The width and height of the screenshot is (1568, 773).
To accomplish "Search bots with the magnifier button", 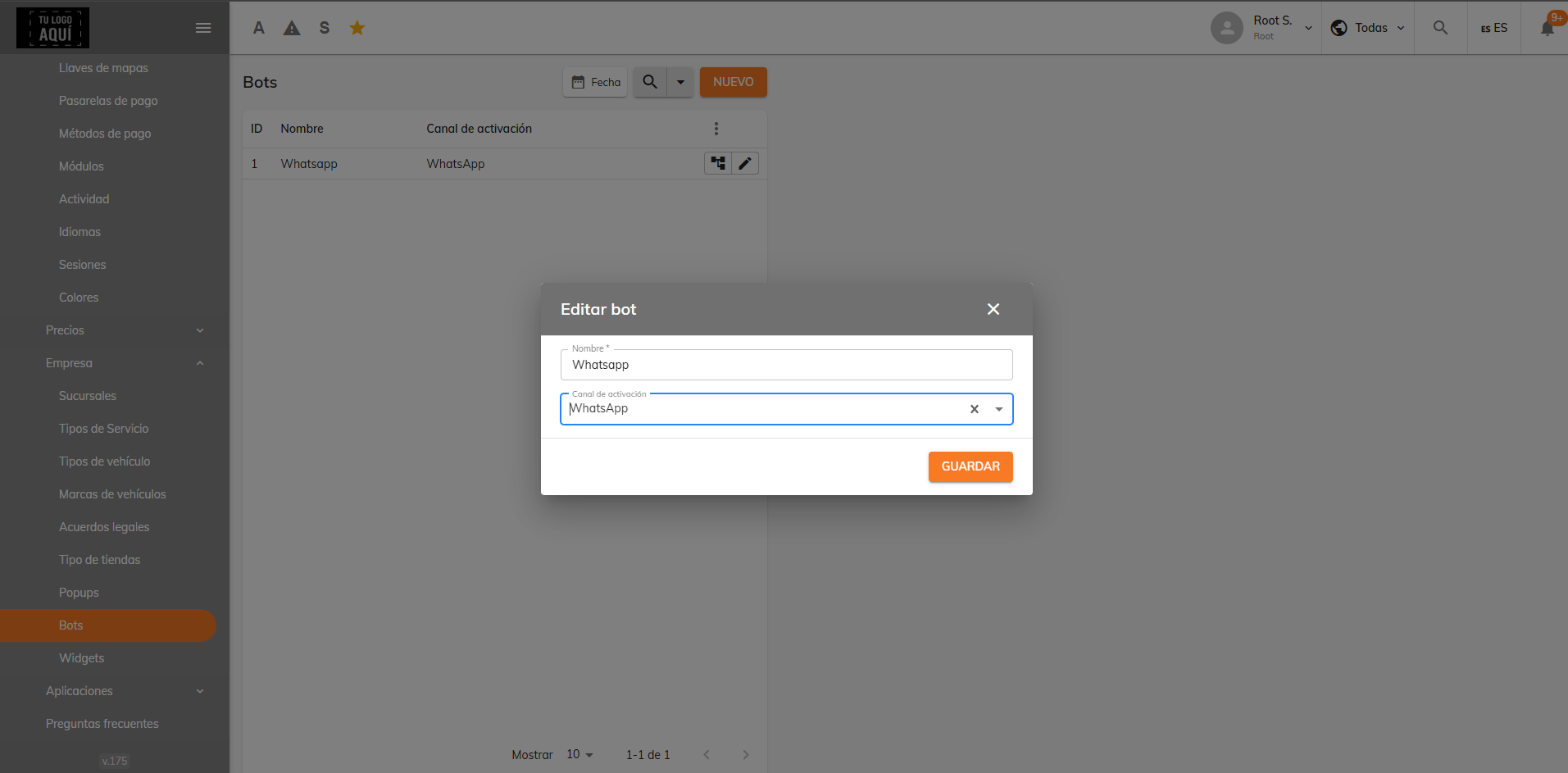I will pos(650,82).
